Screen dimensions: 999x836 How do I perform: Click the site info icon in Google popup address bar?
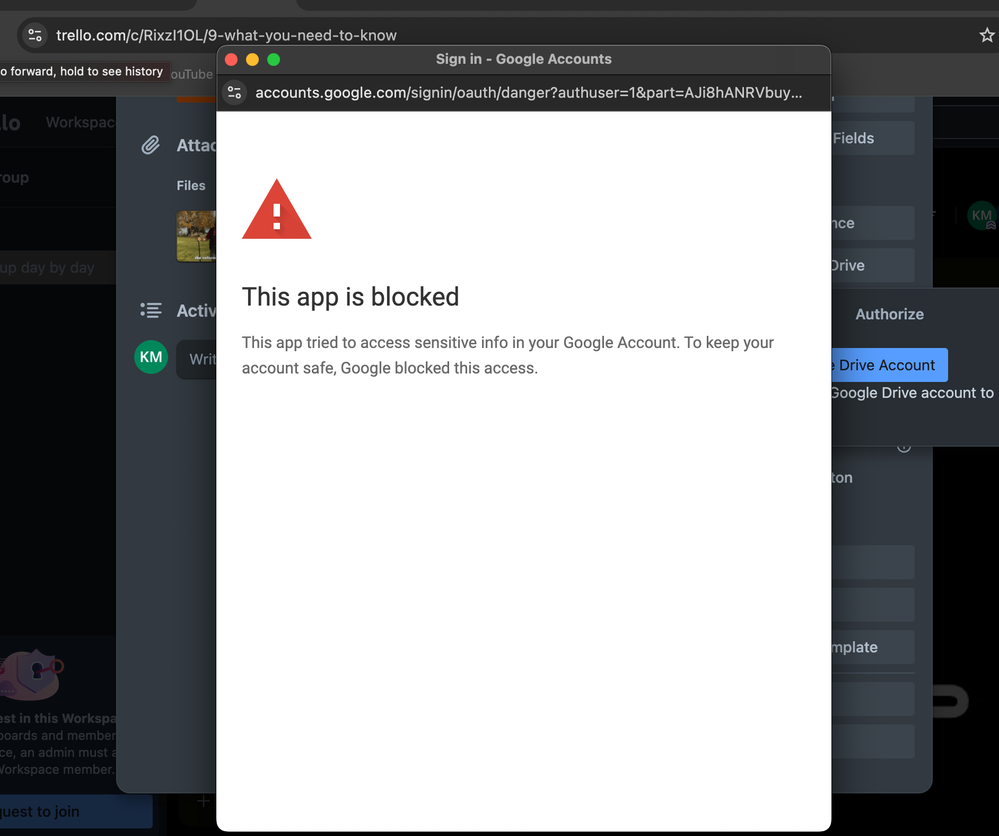pos(234,92)
